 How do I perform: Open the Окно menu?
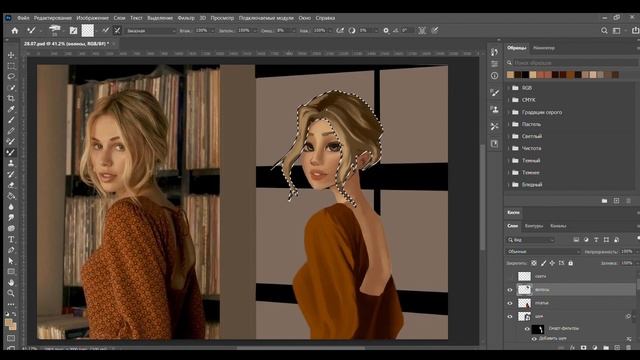click(304, 18)
